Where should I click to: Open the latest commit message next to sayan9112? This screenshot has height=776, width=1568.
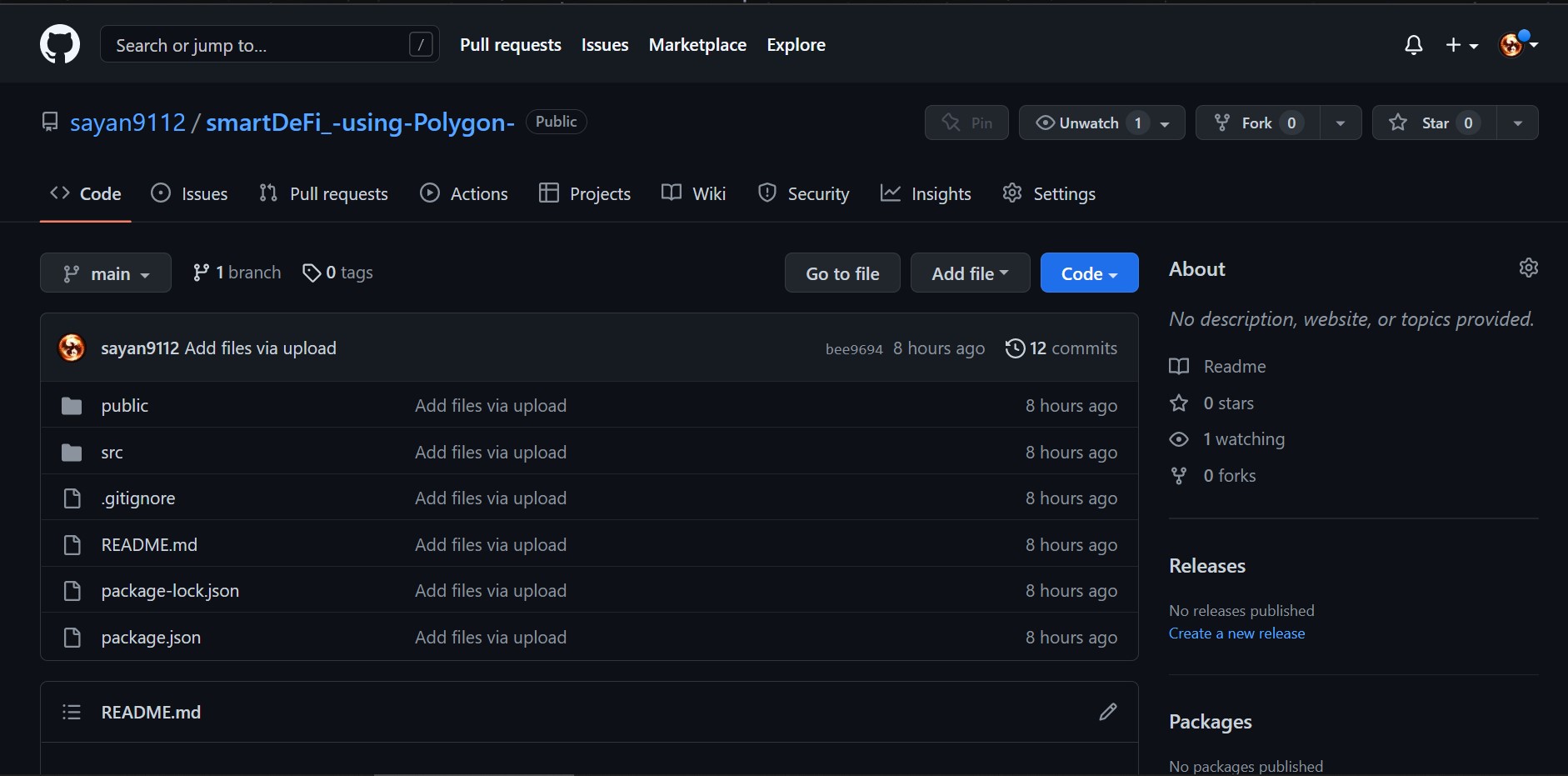click(261, 348)
